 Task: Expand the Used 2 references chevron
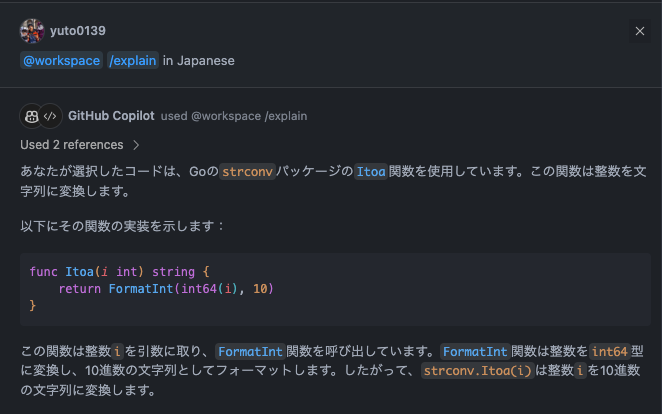[x=136, y=145]
